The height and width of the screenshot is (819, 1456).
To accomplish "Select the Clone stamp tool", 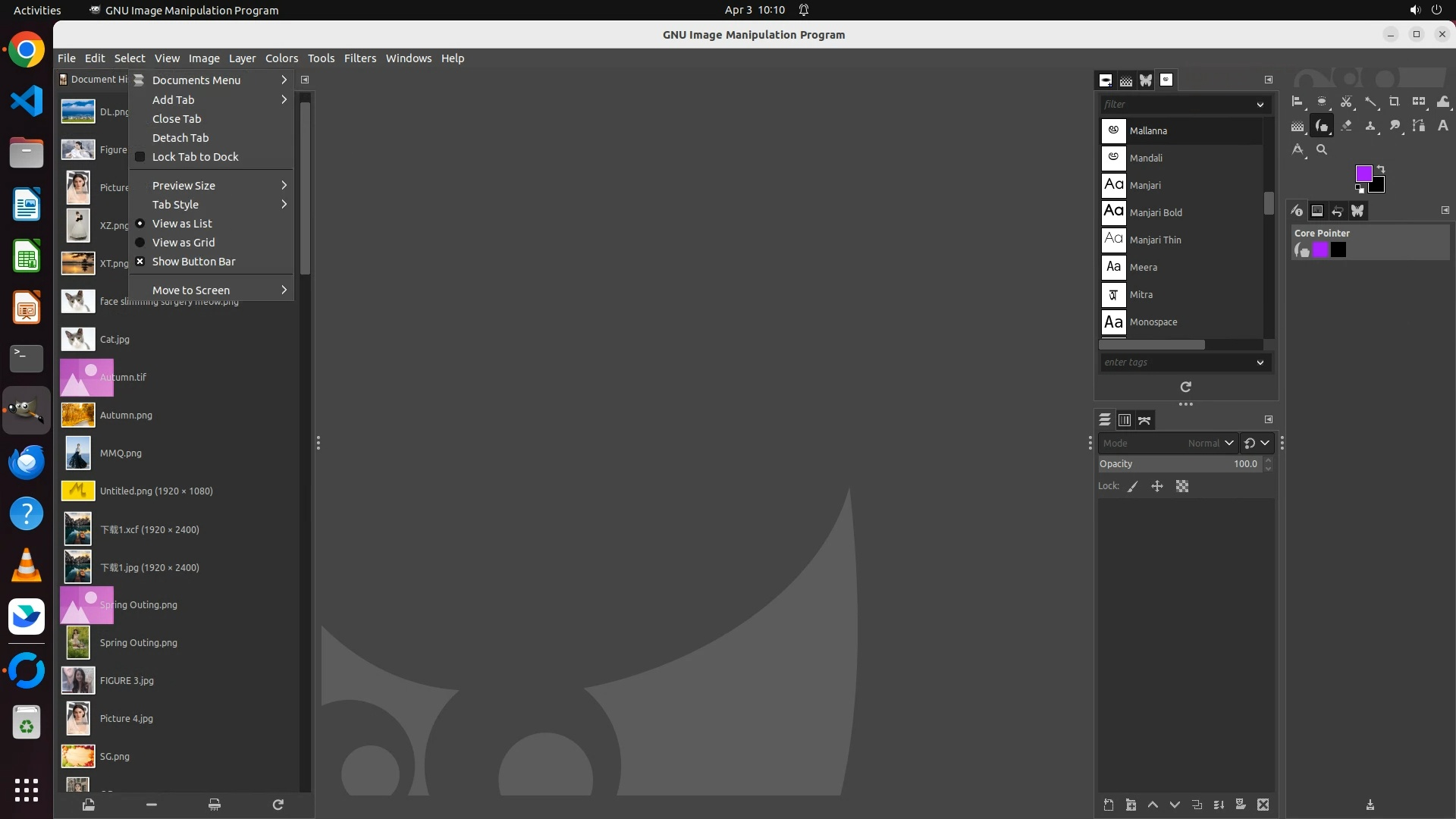I will click(1370, 126).
